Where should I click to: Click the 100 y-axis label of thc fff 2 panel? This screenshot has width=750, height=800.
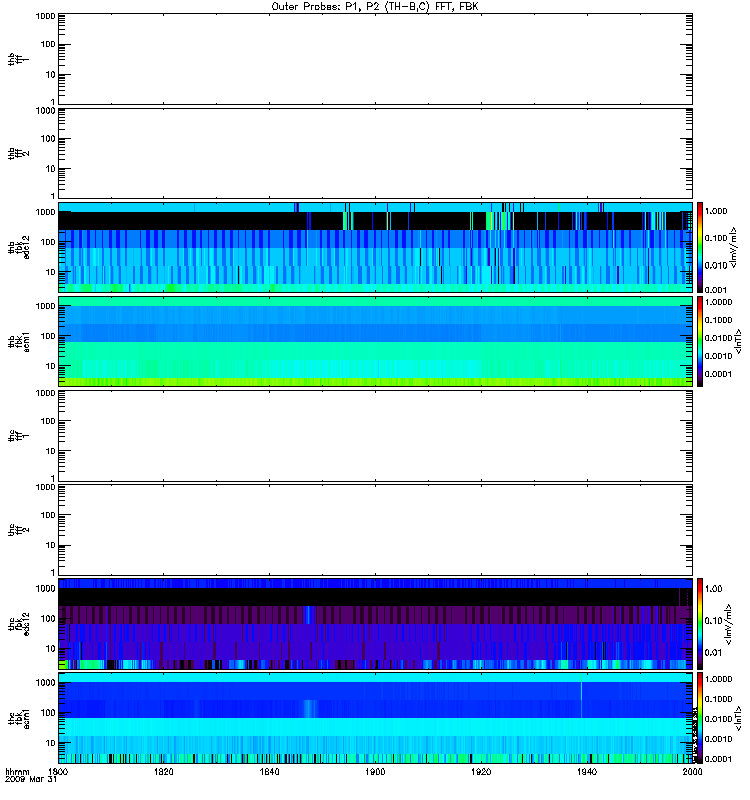[x=48, y=515]
